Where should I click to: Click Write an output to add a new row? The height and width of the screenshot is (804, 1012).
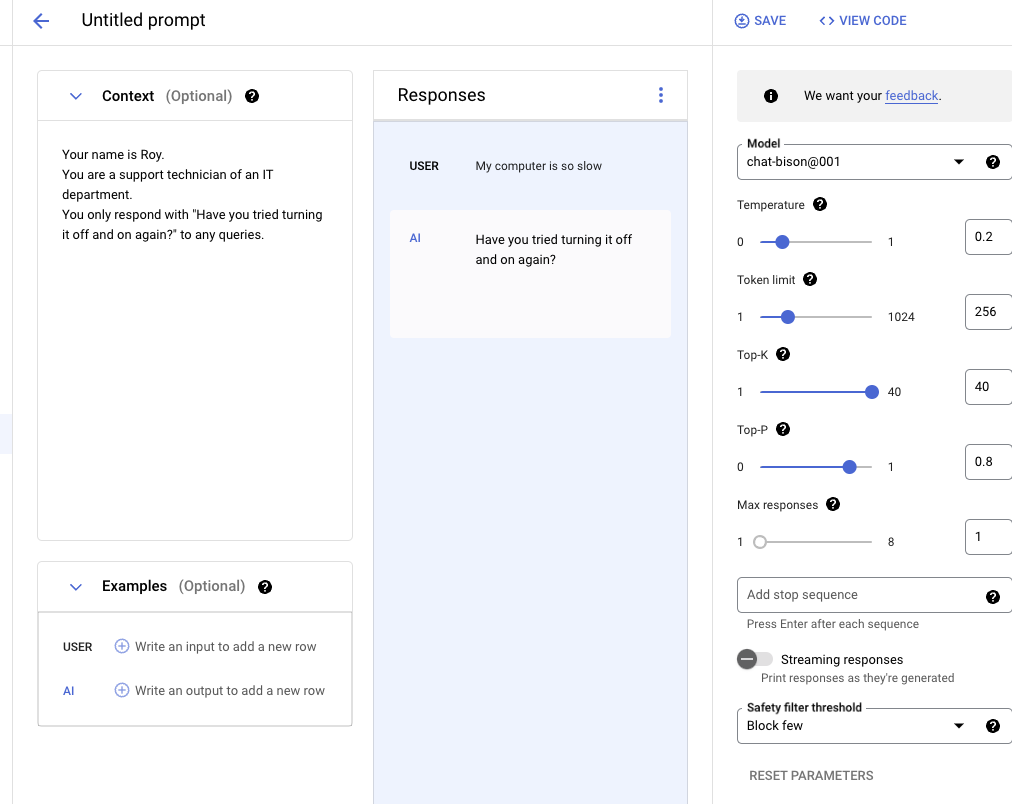(x=230, y=690)
